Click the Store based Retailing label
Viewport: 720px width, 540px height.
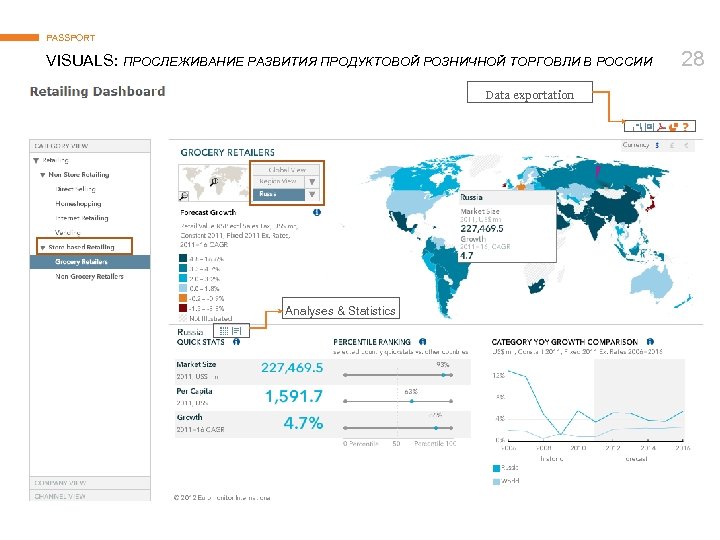81,247
